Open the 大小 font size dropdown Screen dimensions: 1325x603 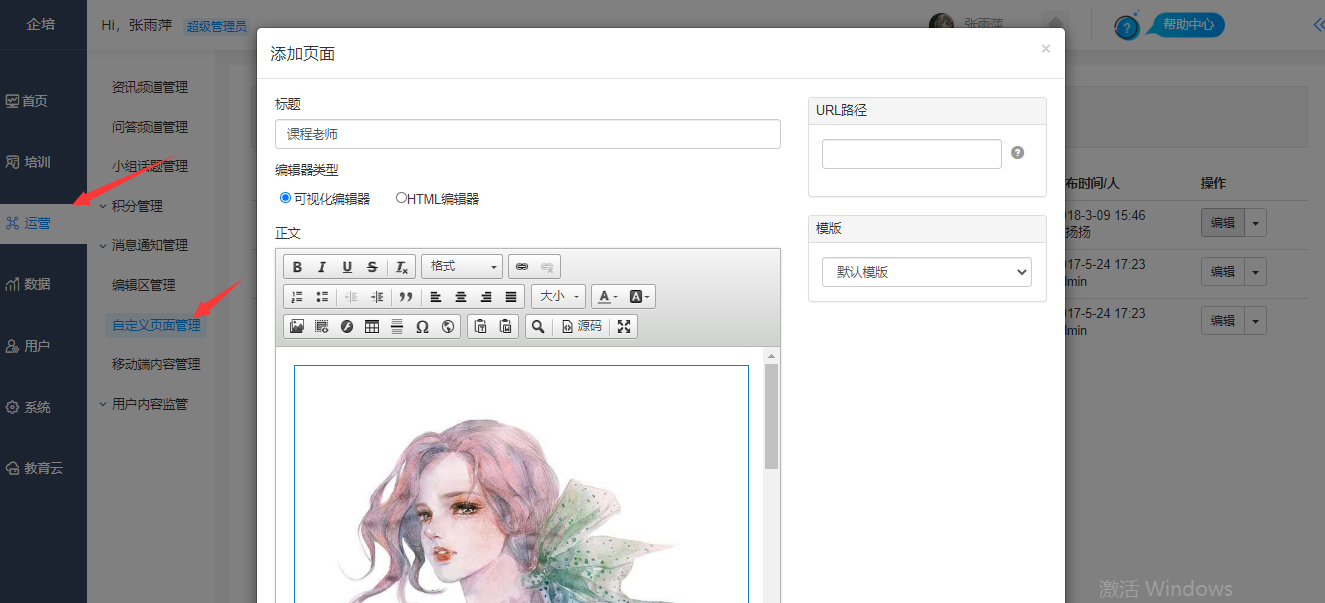(558, 297)
